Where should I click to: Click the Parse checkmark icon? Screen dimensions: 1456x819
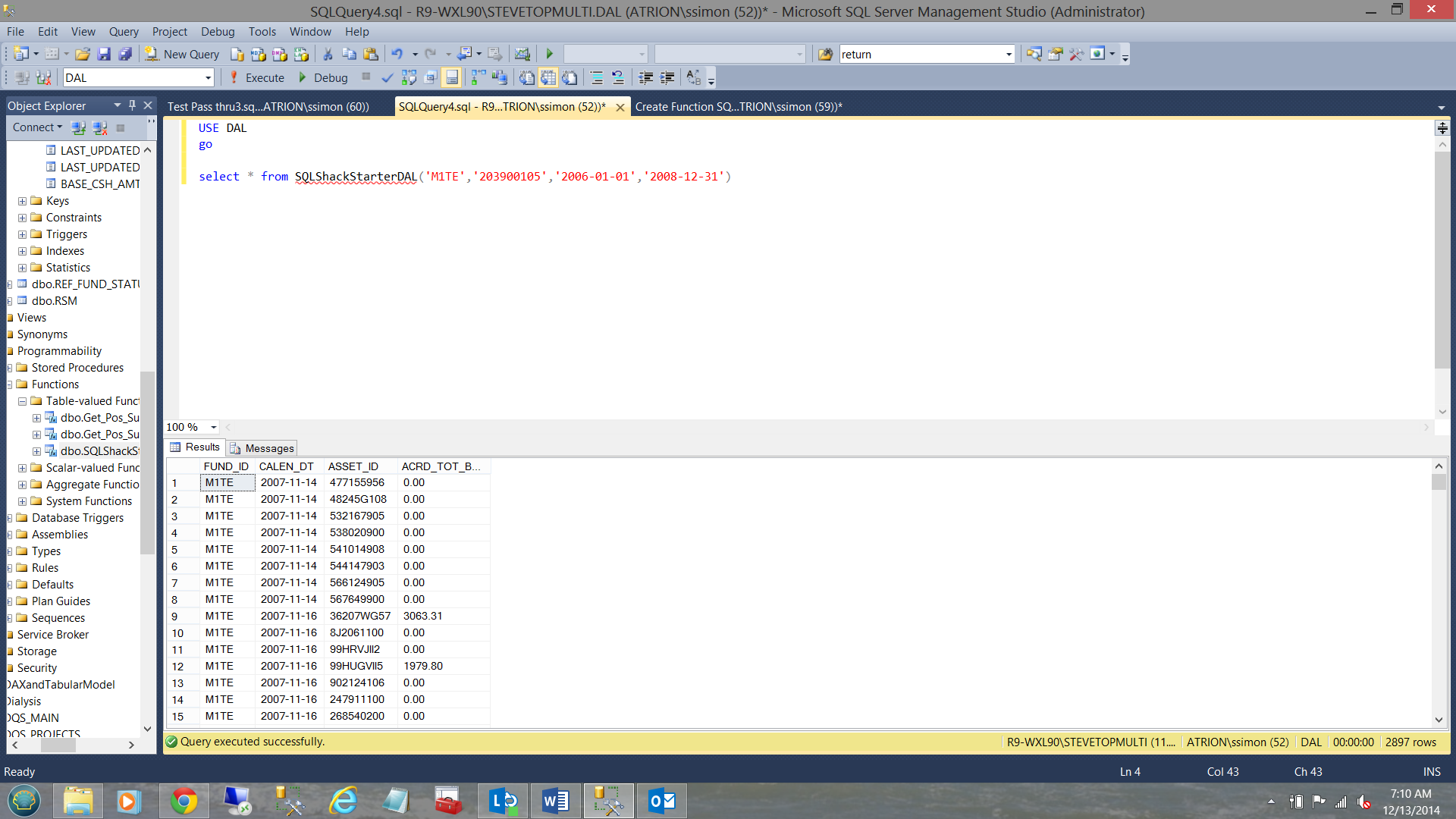[x=387, y=77]
